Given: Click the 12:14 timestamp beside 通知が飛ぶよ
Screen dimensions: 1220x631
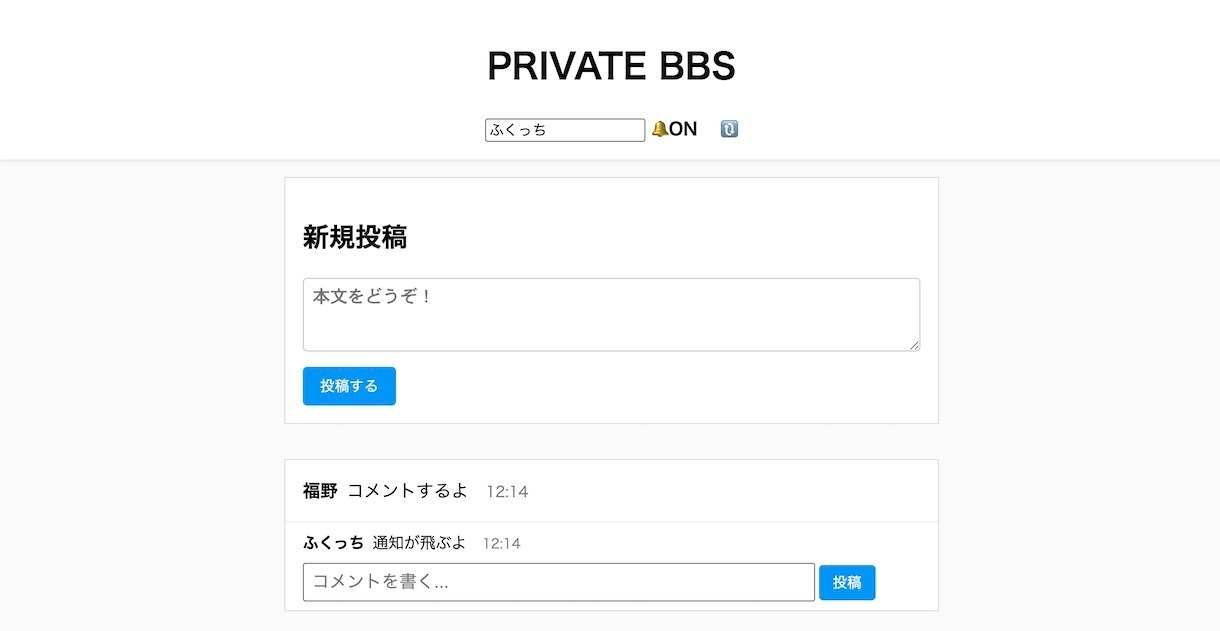Looking at the screenshot, I should point(501,544).
